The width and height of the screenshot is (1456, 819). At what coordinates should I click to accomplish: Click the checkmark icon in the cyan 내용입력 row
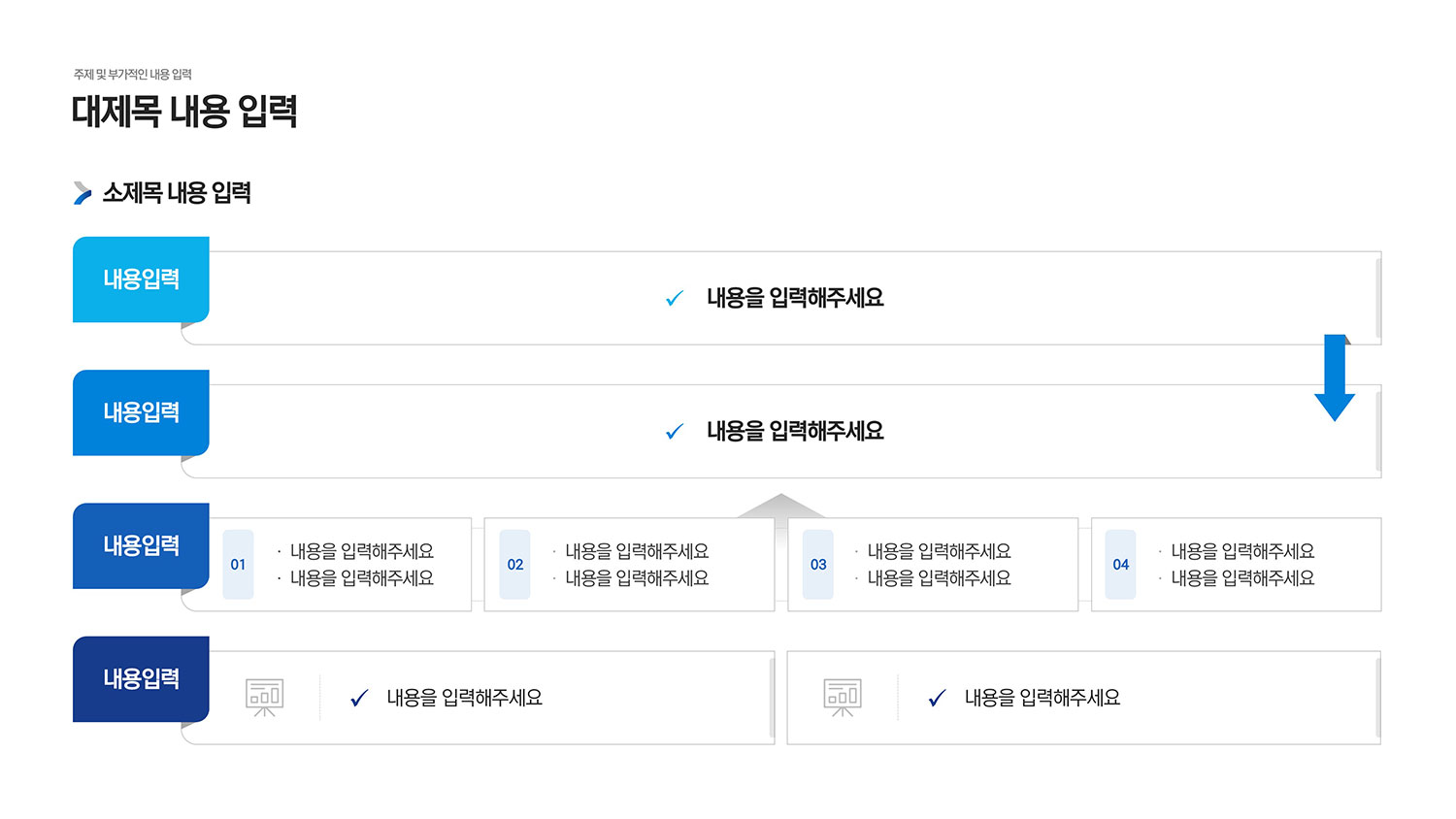tap(675, 298)
